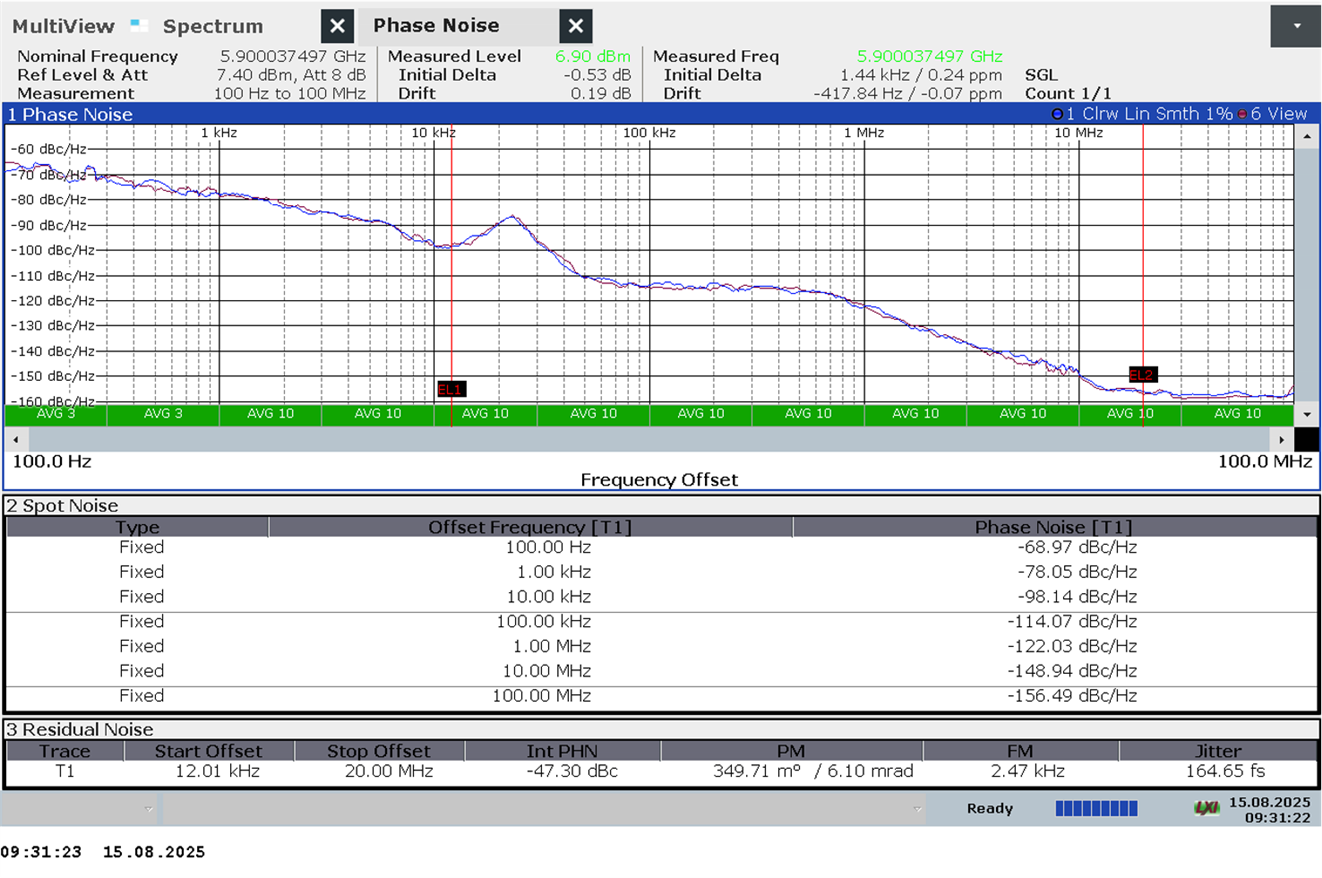Click the PM 349.71 m° / 6.10 mrad value
Screen dimensions: 1322x878
point(812,772)
